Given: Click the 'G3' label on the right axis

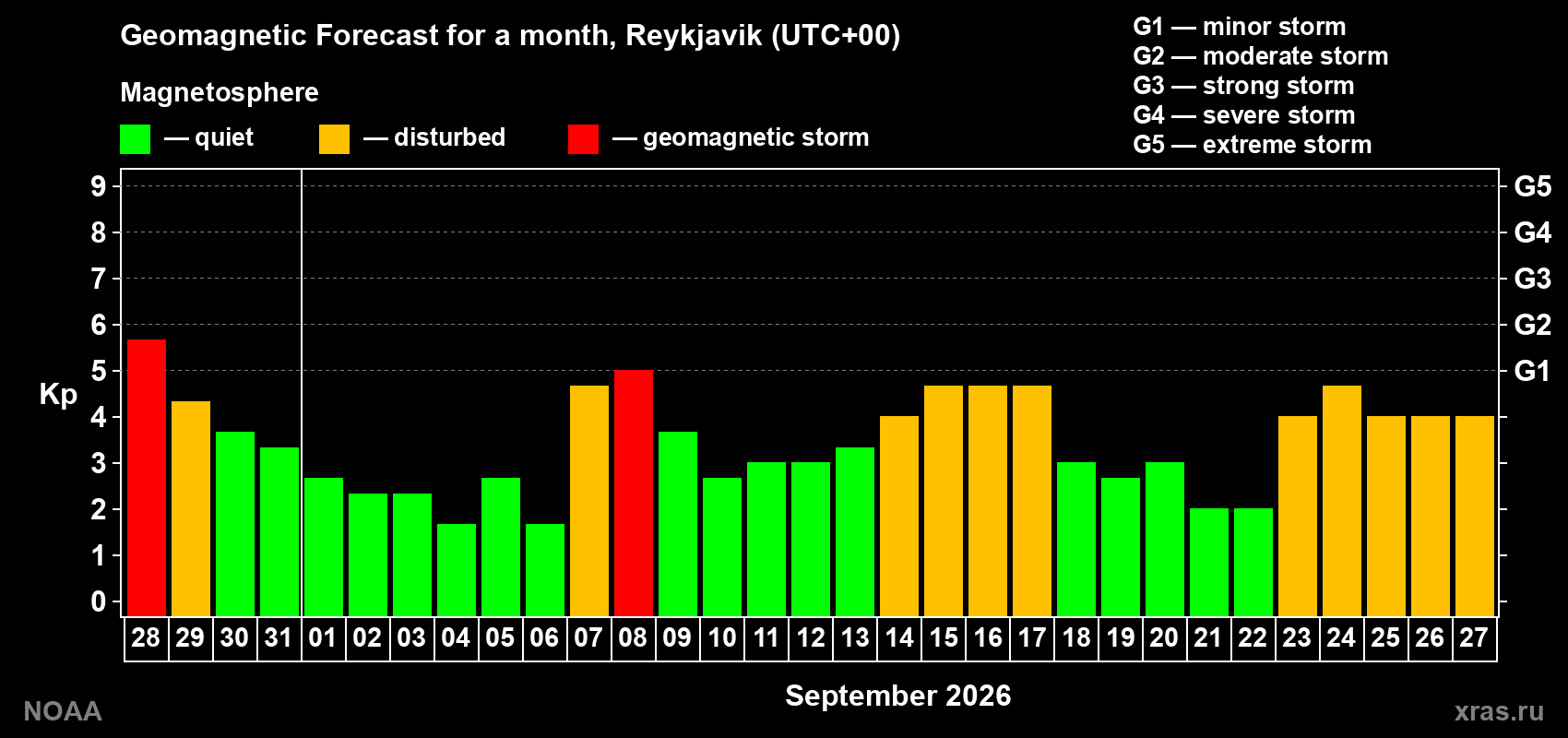Looking at the screenshot, I should (x=1533, y=279).
